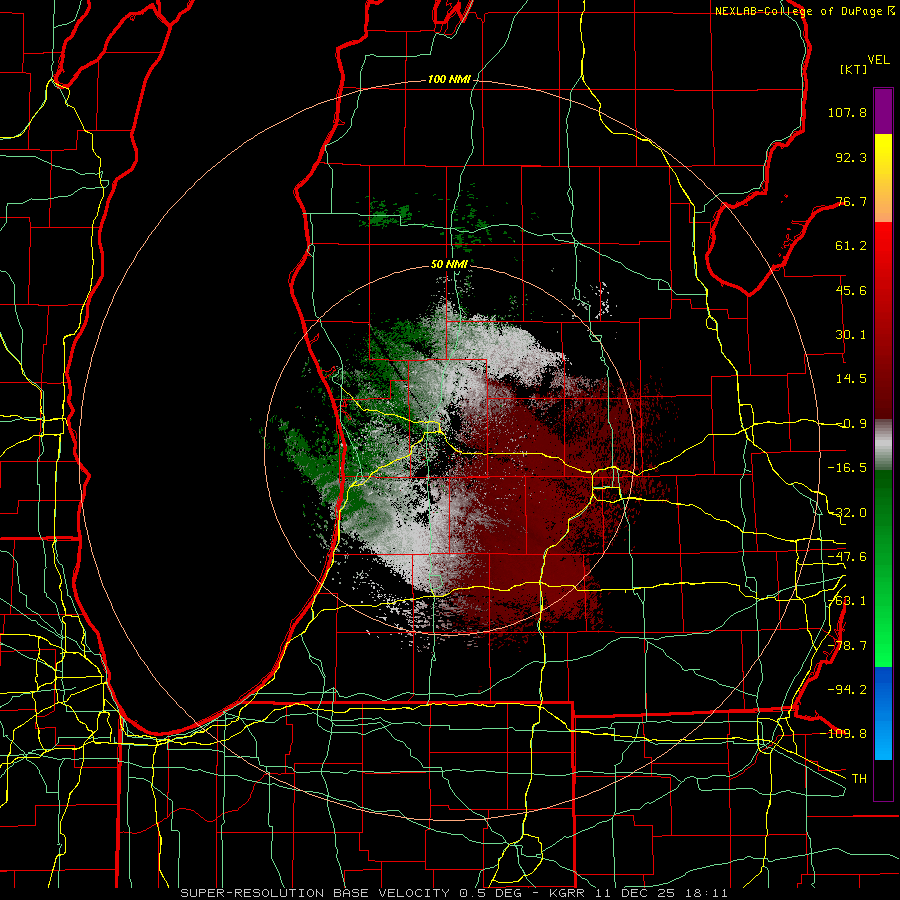
Task: Click the -16.5 legend value
Action: 847,468
